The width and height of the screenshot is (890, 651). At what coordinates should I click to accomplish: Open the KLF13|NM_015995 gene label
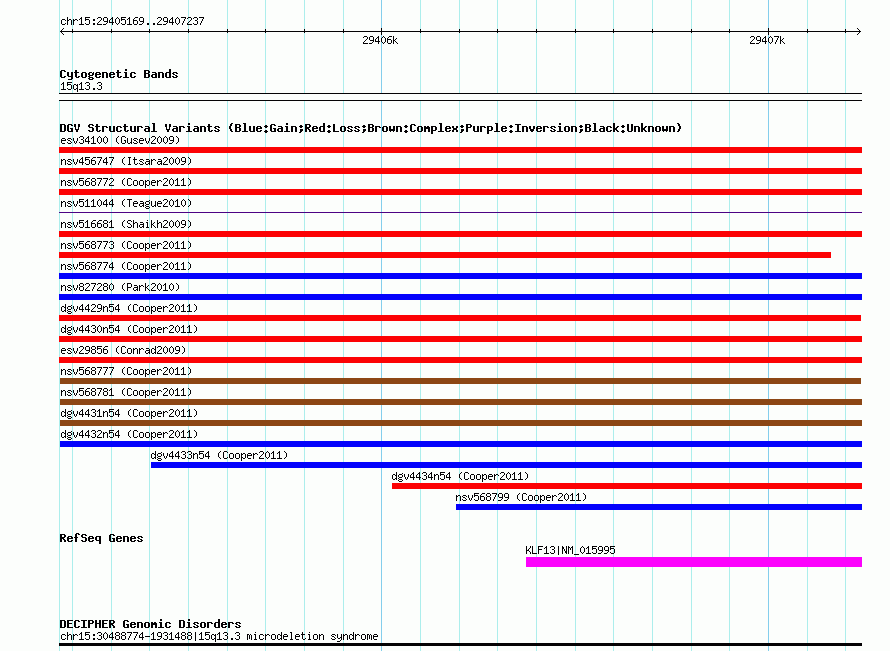(x=570, y=550)
